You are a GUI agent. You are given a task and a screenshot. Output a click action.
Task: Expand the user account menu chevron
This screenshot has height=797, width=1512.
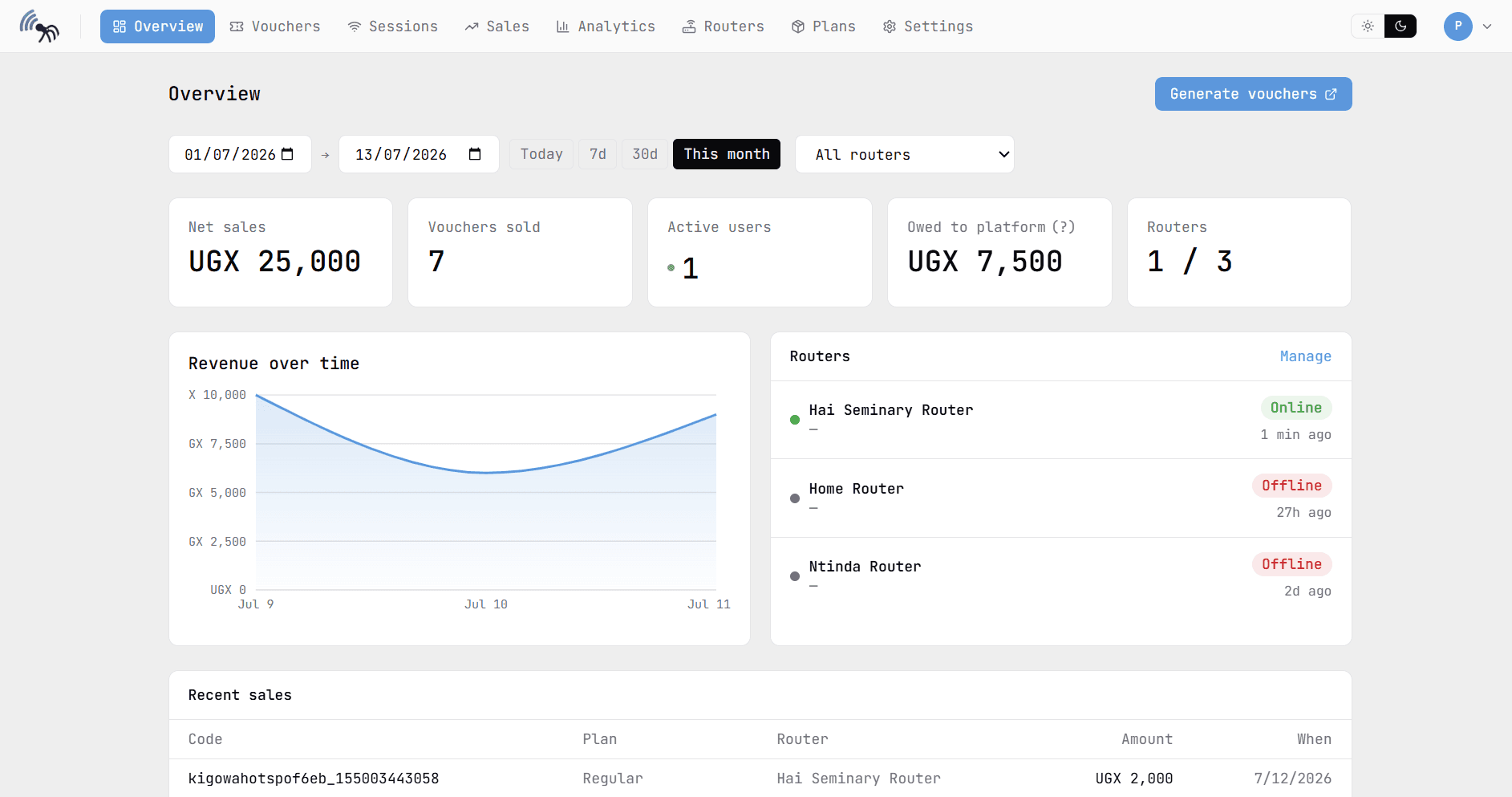point(1487,26)
